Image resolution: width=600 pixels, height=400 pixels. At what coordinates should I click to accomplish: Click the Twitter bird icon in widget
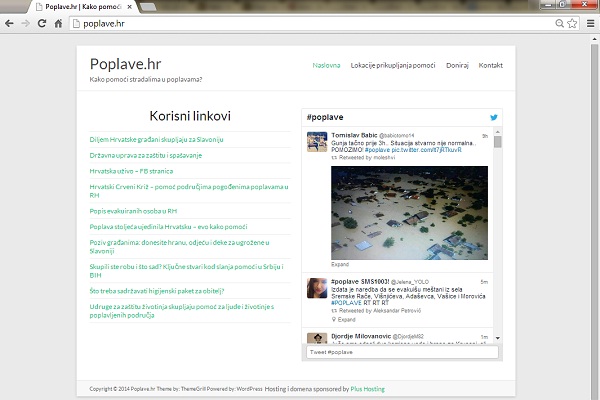coord(494,117)
